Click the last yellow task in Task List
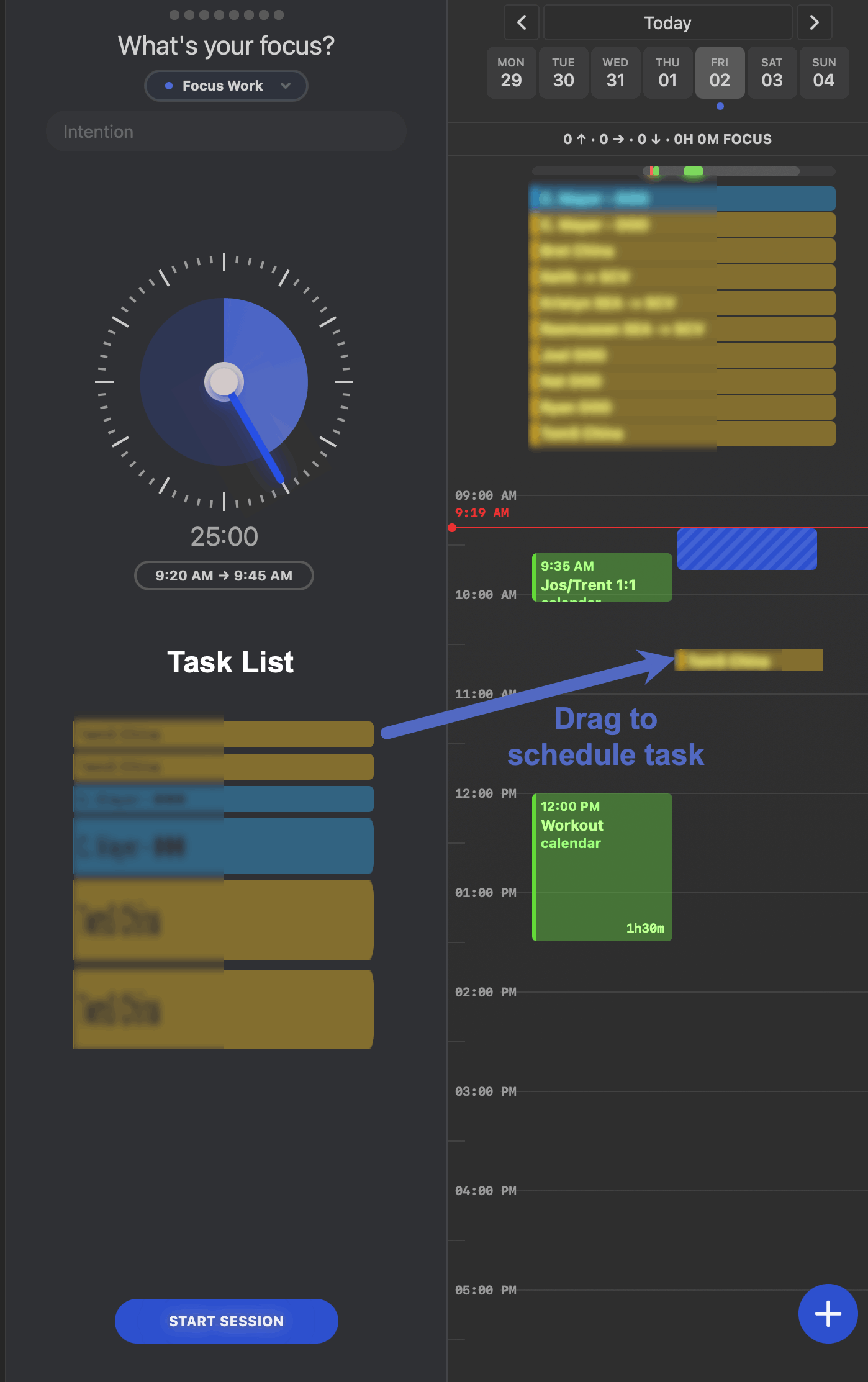 (224, 1009)
